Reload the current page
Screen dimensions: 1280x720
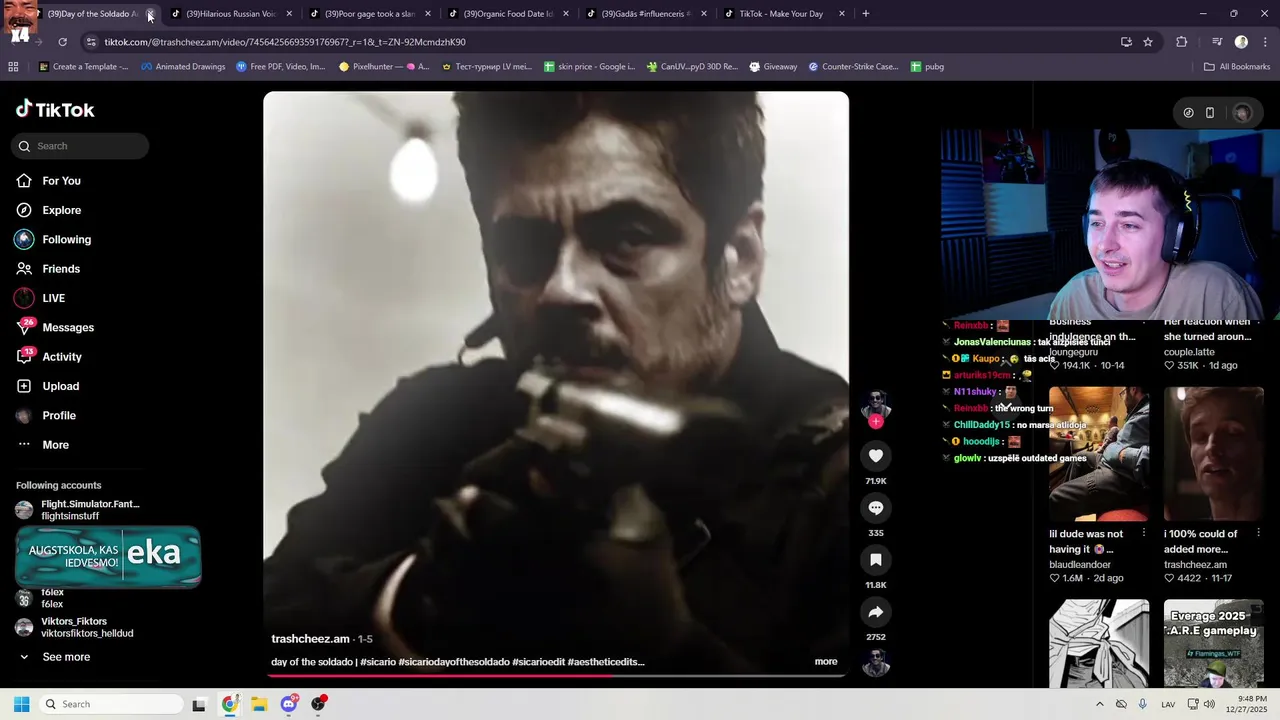tap(62, 42)
